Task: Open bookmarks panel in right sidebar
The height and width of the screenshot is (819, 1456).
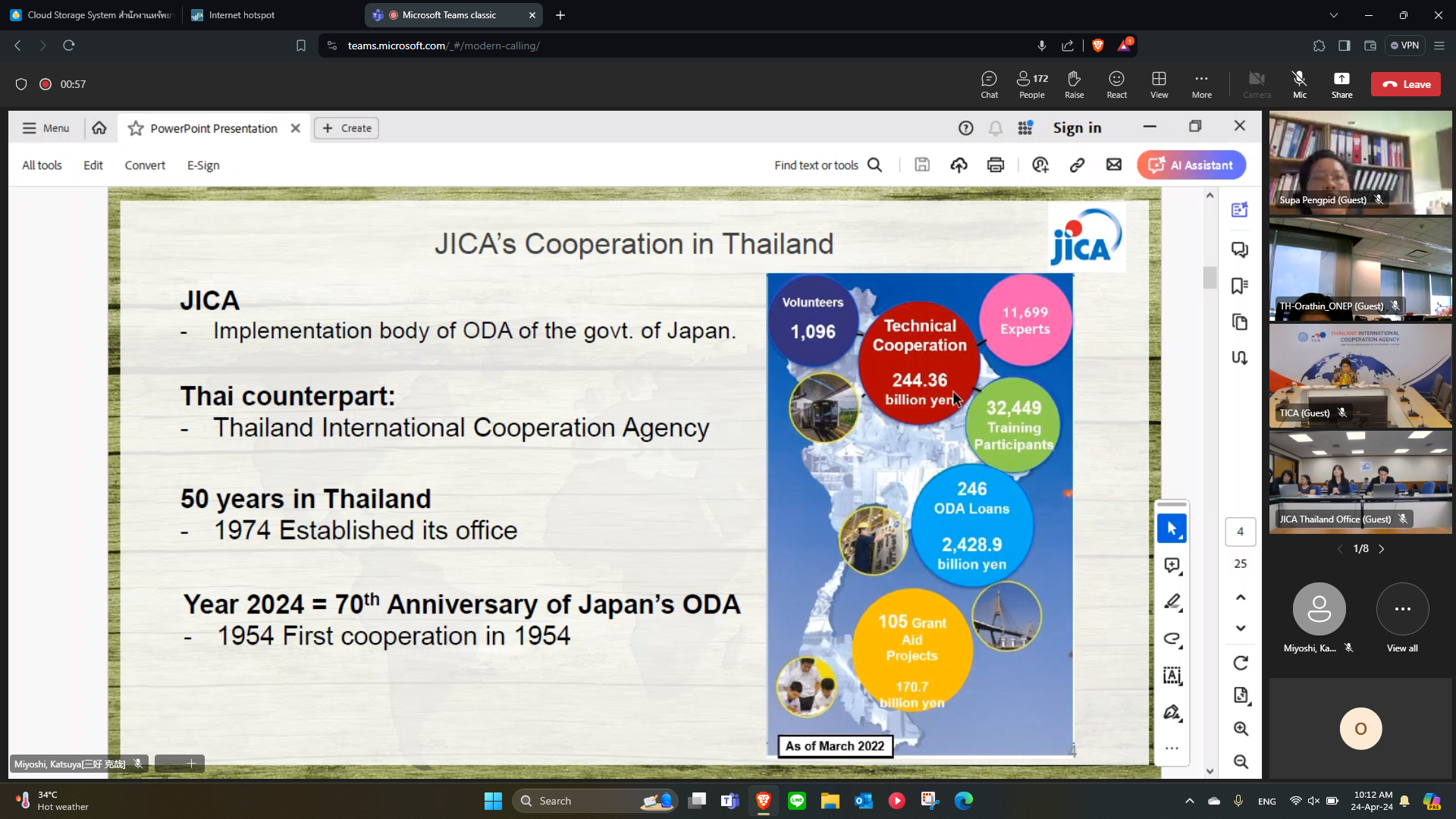Action: [1240, 286]
